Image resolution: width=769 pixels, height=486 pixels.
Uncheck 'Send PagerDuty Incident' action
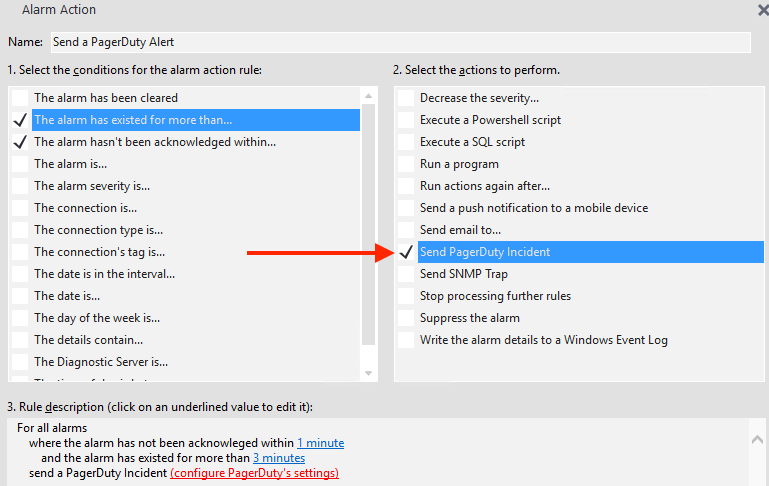[405, 252]
